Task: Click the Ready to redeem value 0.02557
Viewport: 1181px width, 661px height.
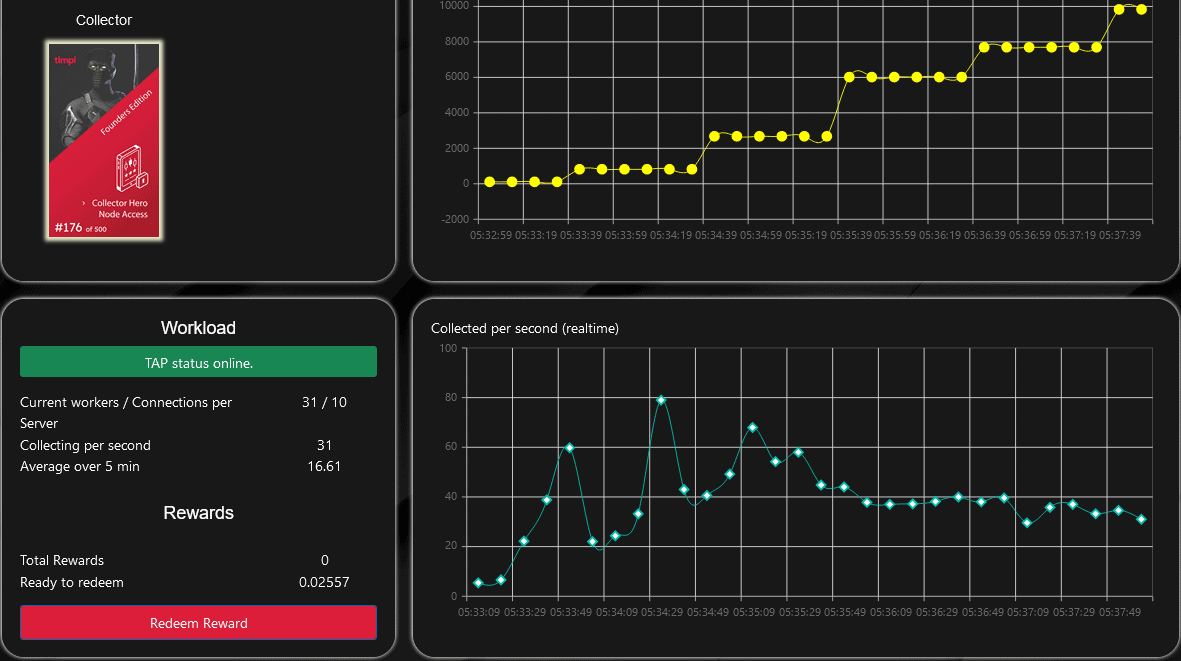Action: tap(324, 582)
